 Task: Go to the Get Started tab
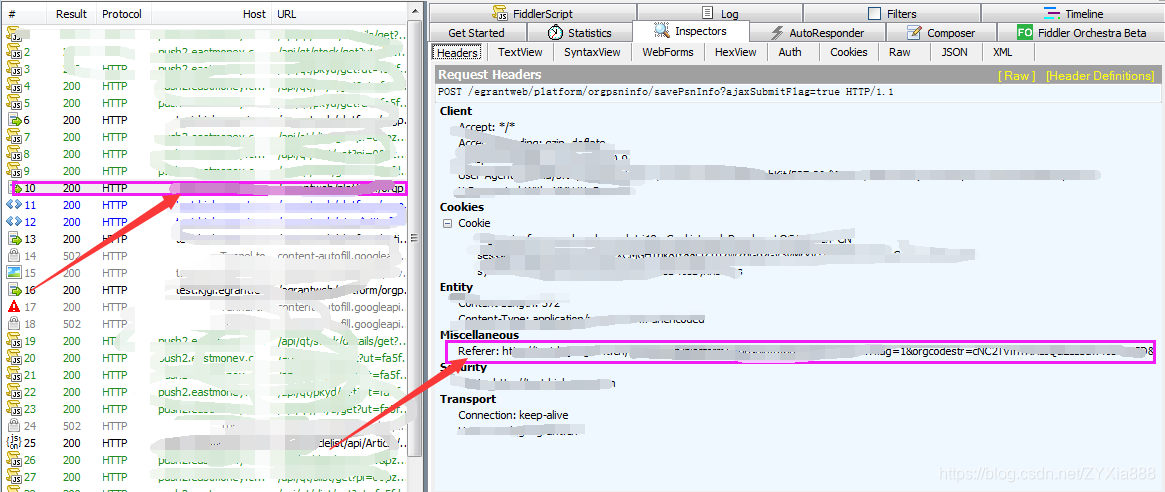click(476, 33)
